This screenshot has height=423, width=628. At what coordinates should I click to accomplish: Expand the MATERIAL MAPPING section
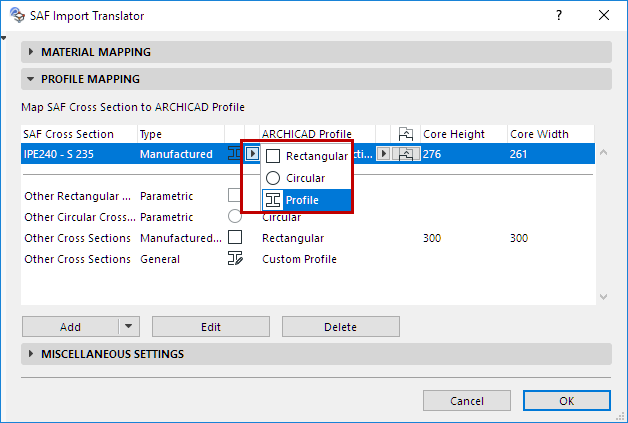tap(316, 52)
